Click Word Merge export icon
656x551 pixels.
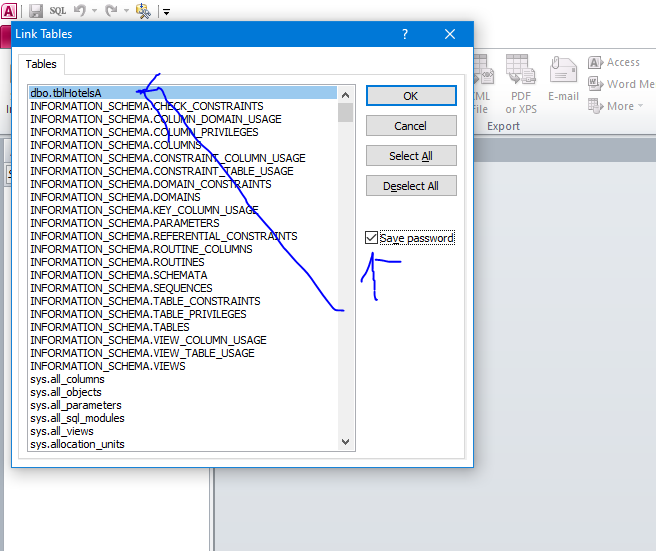[621, 84]
